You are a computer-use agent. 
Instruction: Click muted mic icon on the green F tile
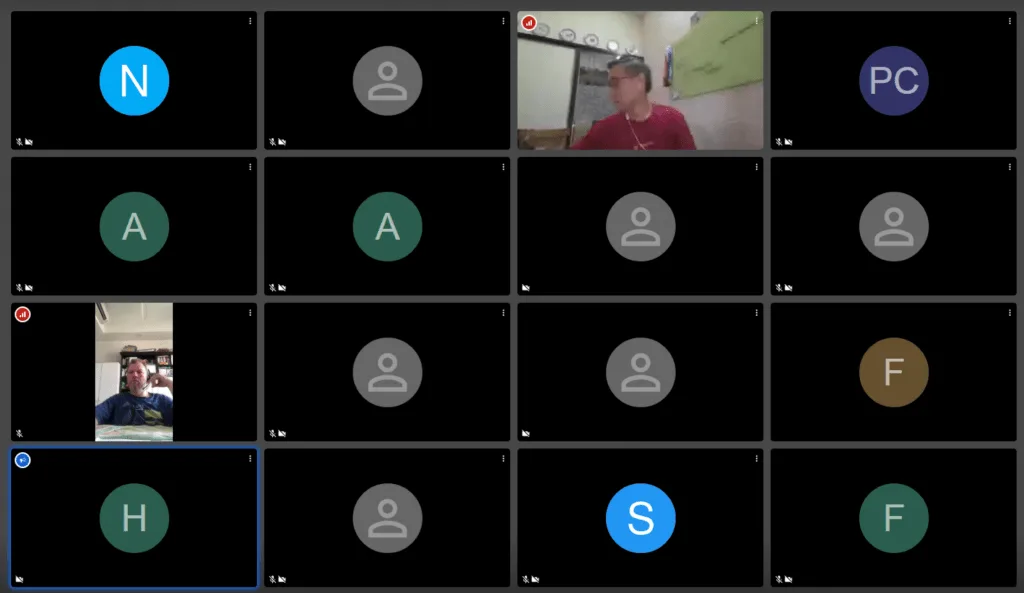[778, 579]
